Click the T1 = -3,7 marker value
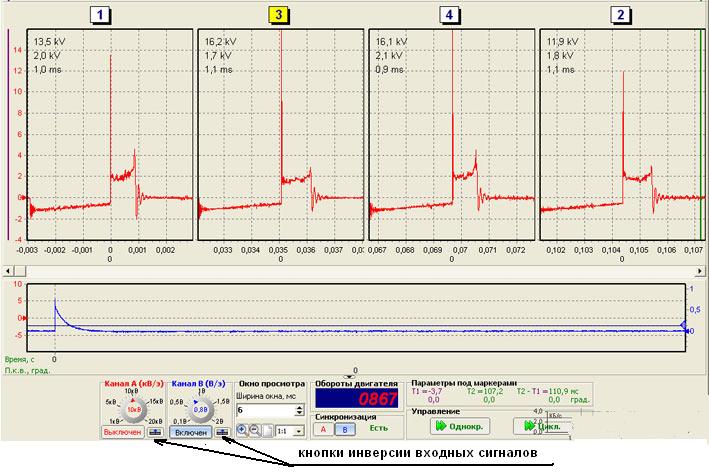This screenshot has width=709, height=473. [426, 391]
